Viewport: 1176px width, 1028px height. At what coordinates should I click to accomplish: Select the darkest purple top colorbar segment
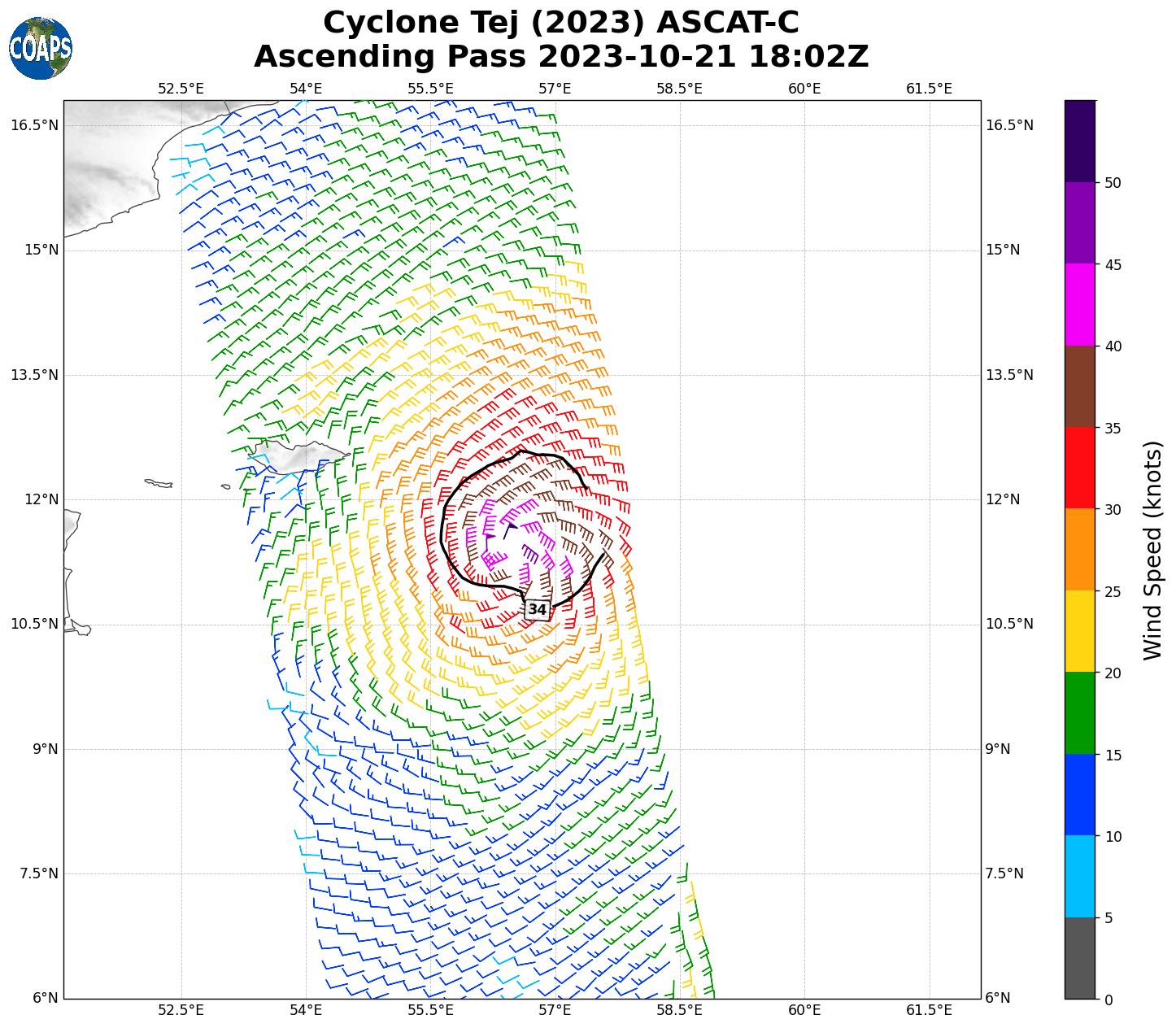[x=1080, y=141]
